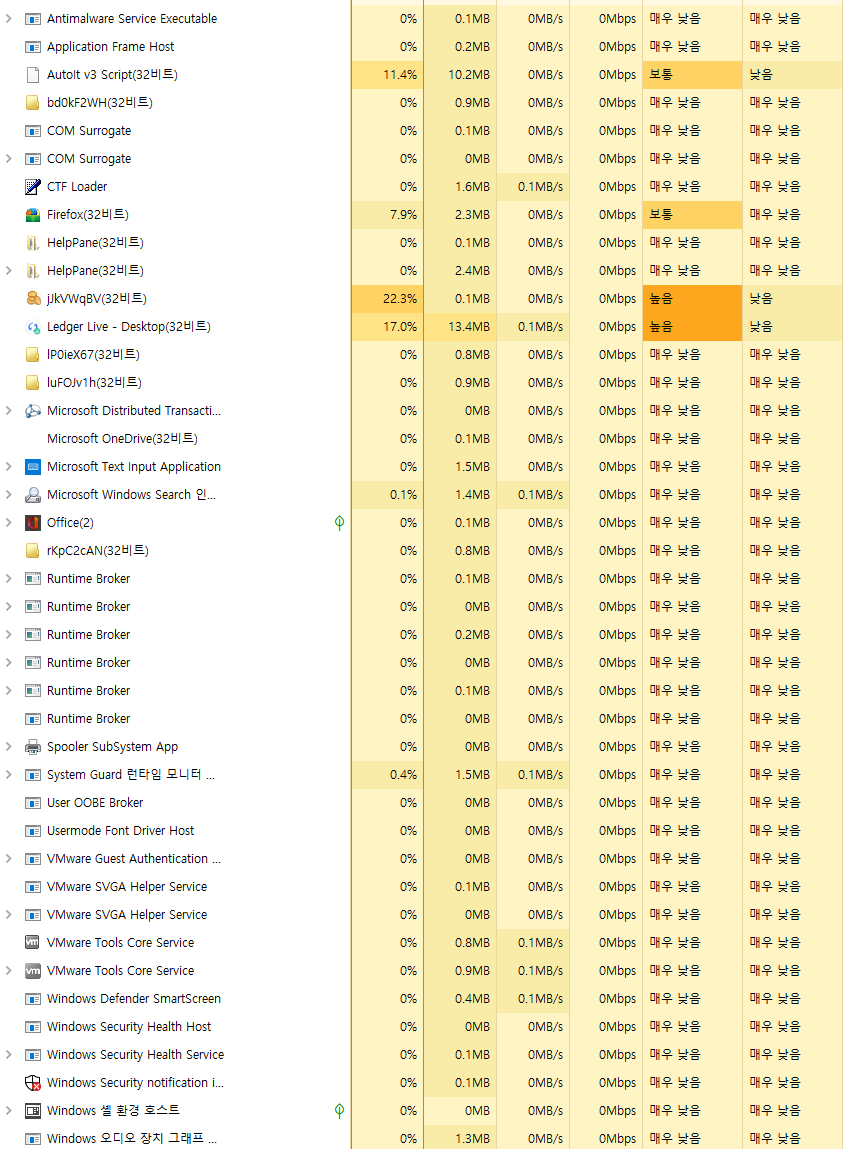852x1149 pixels.
Task: Click the 10.2MB memory value
Action: click(x=469, y=75)
